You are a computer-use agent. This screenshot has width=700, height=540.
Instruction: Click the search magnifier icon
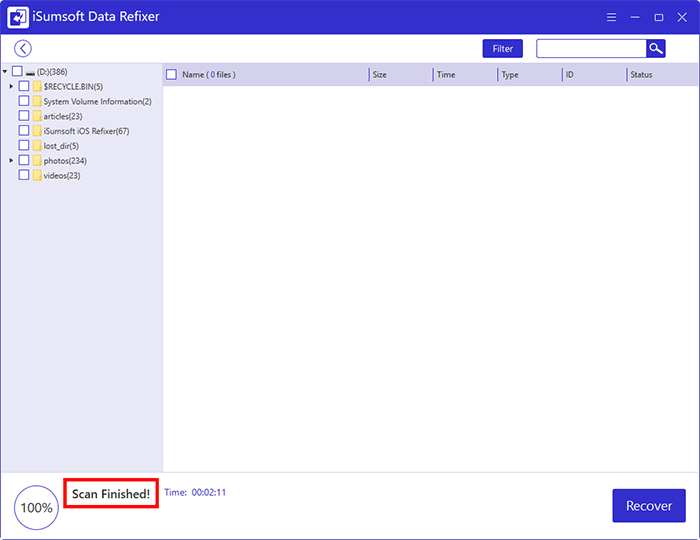[655, 49]
